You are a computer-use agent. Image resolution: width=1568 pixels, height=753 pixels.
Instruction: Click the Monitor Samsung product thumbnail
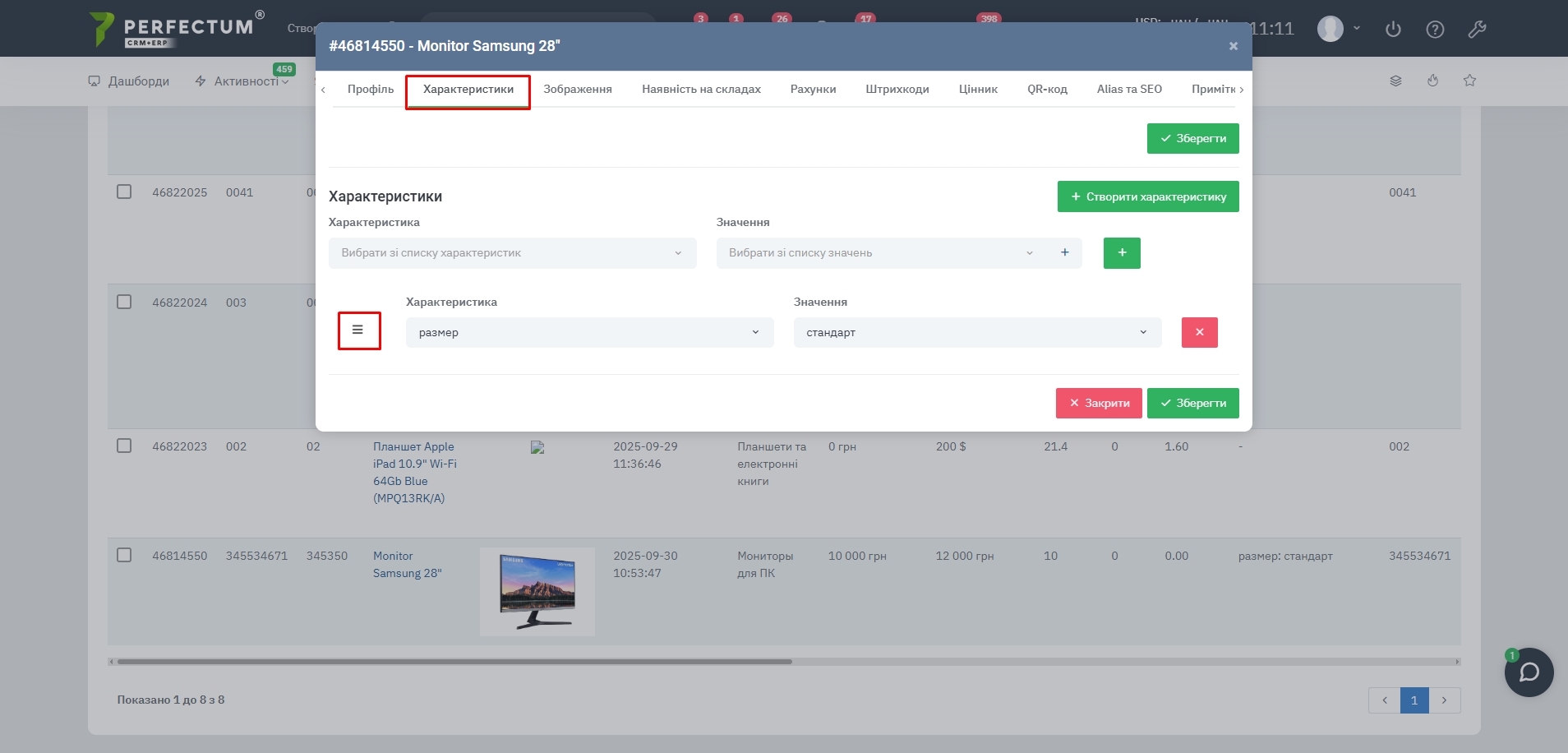click(537, 591)
